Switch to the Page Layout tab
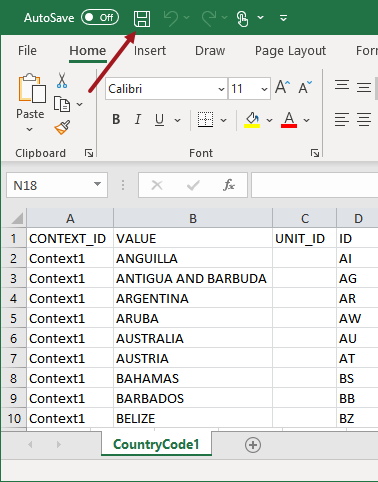 [x=290, y=51]
